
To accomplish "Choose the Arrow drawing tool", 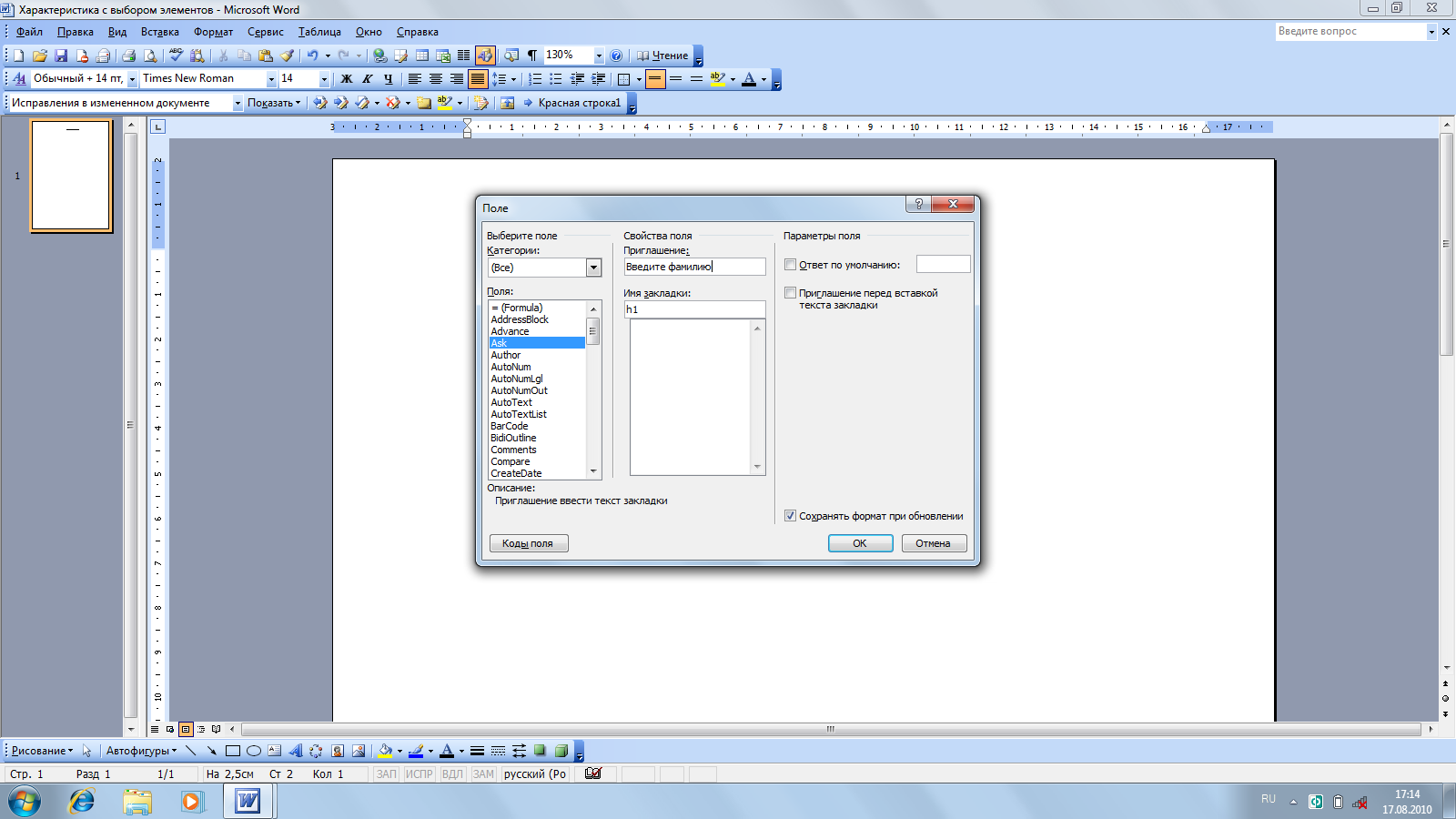I will pos(211,751).
